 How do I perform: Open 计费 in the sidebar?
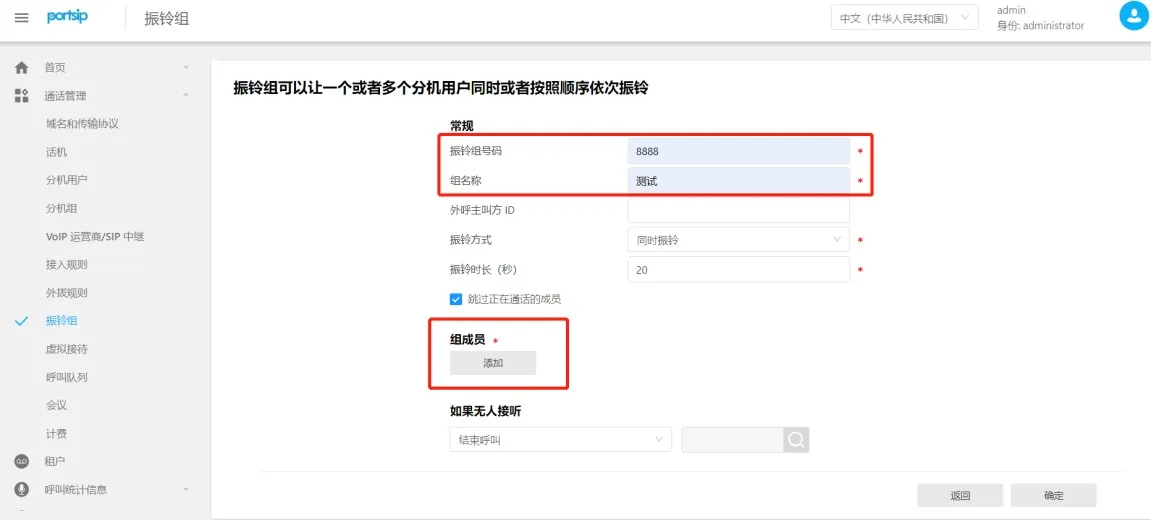tap(57, 433)
